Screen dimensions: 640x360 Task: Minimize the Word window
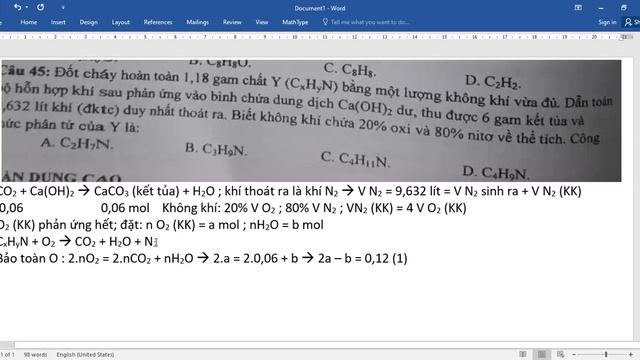tap(600, 8)
